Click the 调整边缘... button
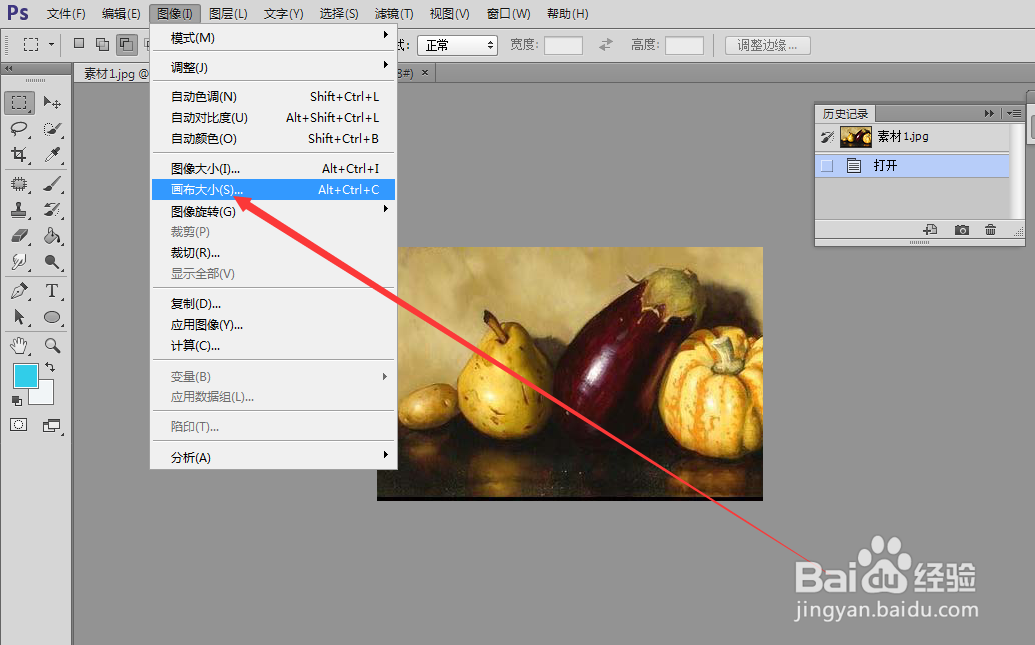Viewport: 1035px width, 645px height. point(768,46)
